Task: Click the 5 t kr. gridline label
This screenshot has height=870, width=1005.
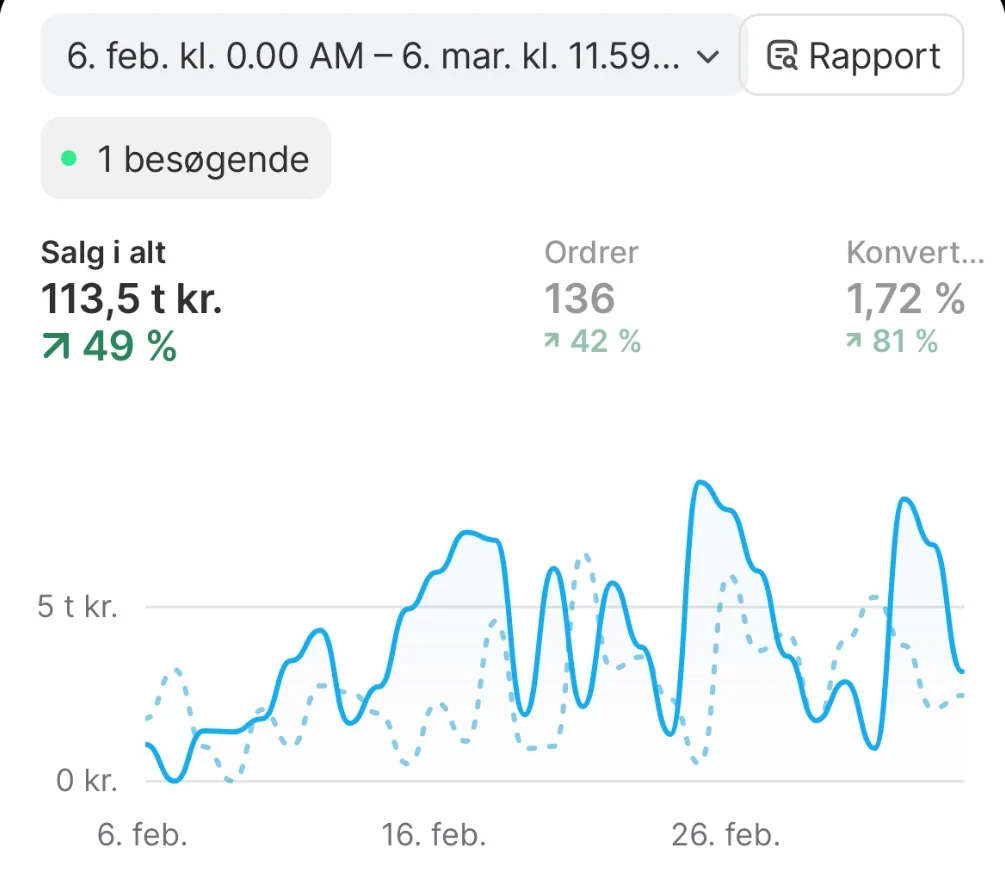Action: [78, 606]
